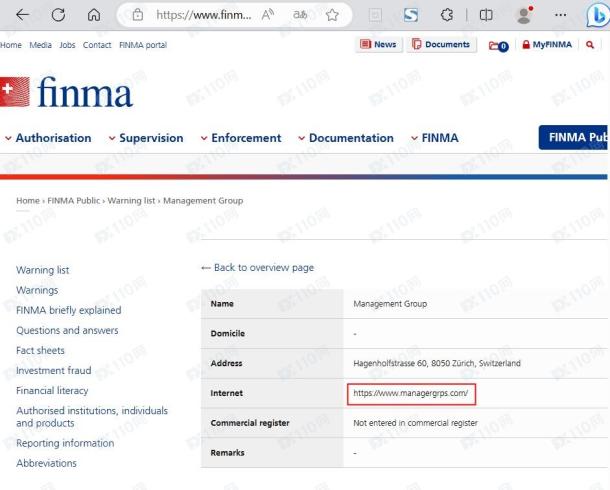This screenshot has width=610, height=490.
Task: Go back with the browser back arrow
Action: tap(22, 15)
